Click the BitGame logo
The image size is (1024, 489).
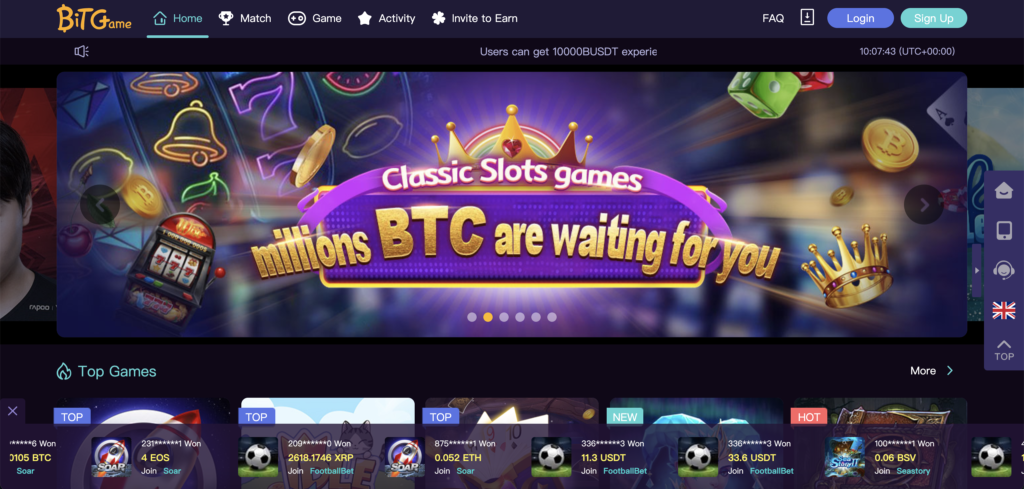click(94, 18)
